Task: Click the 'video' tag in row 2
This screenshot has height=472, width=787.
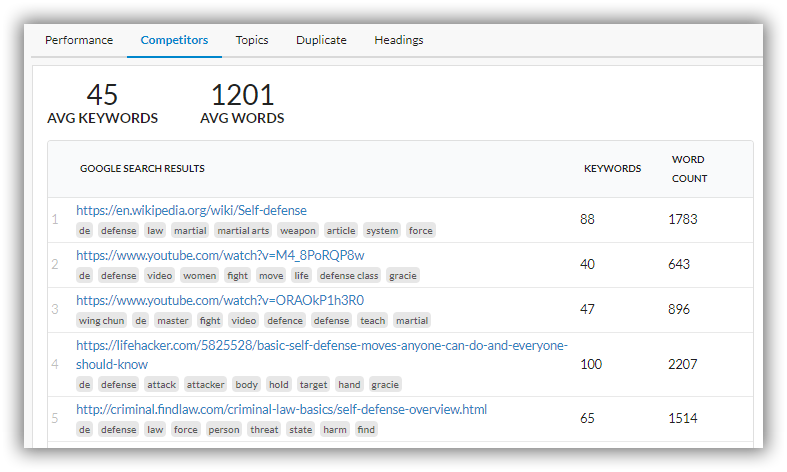Action: [x=160, y=276]
